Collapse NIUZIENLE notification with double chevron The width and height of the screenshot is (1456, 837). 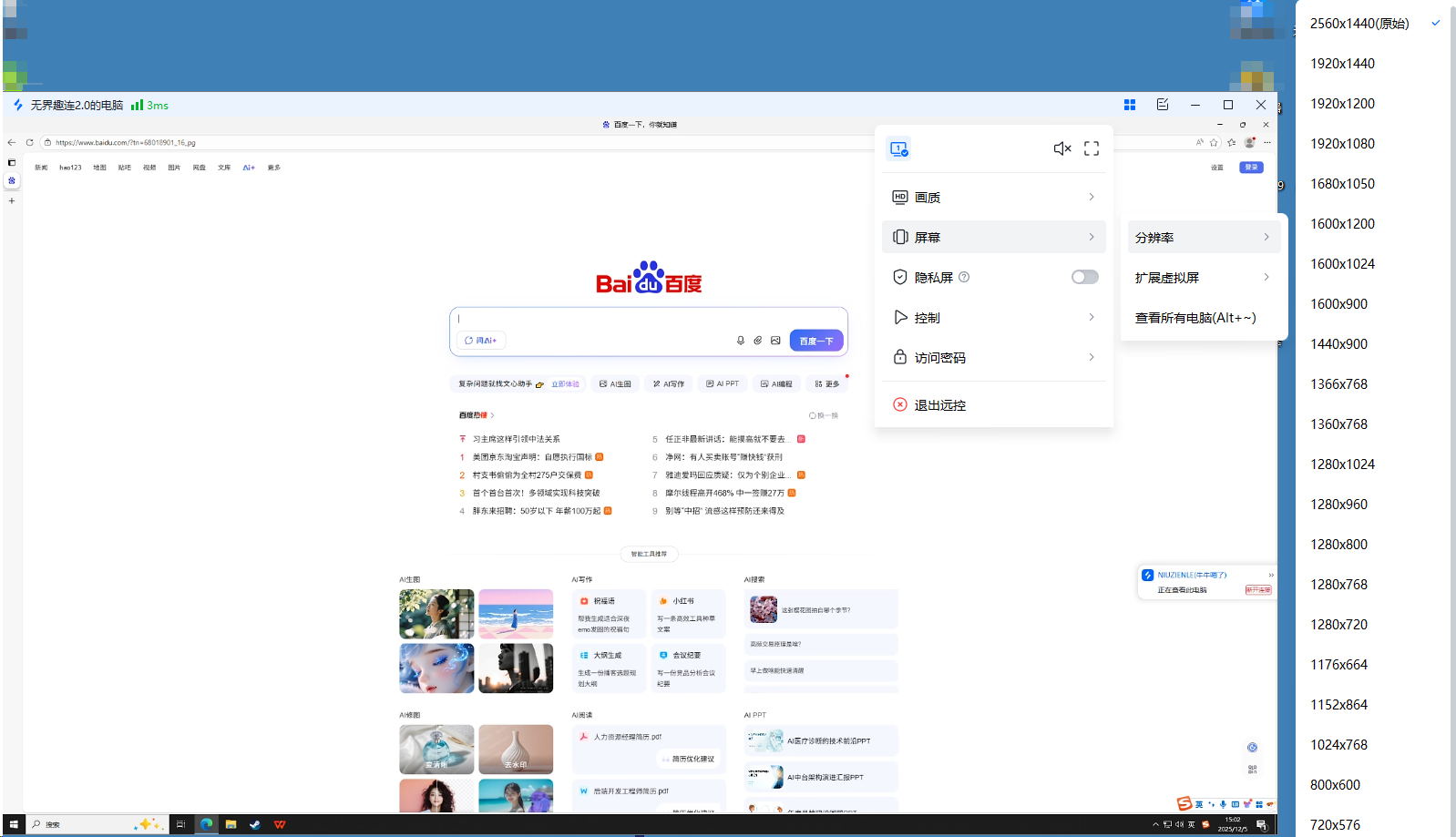pos(1271,575)
